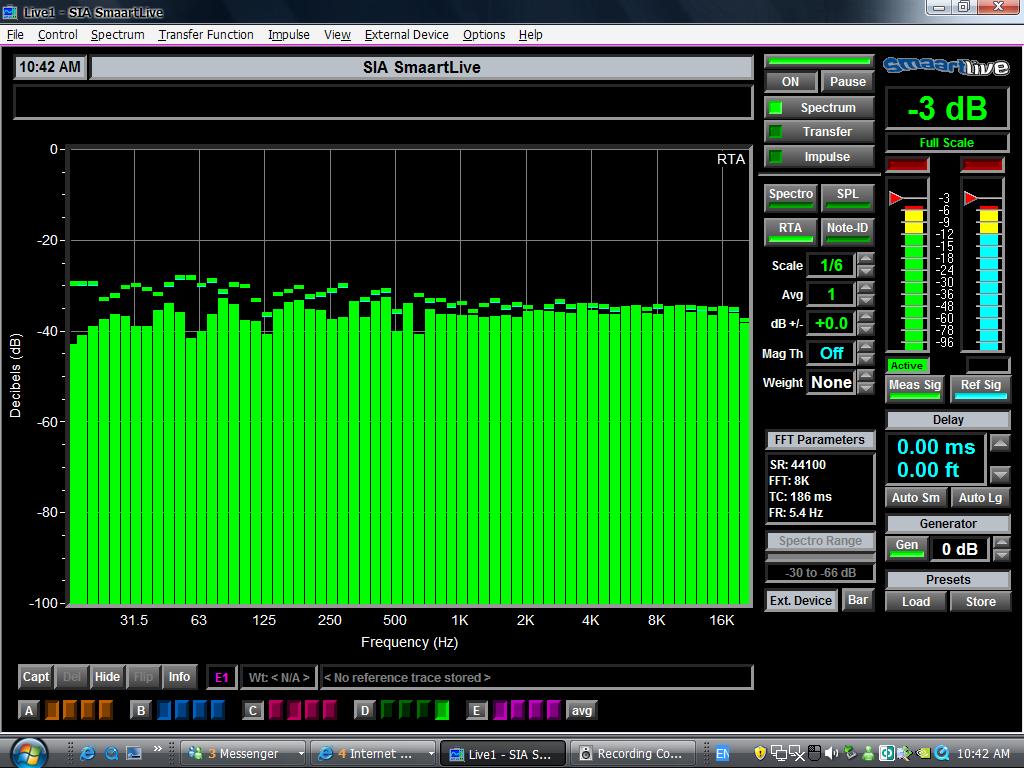Screen dimensions: 1024x768
Task: Click the Hide trace button
Action: pos(107,677)
